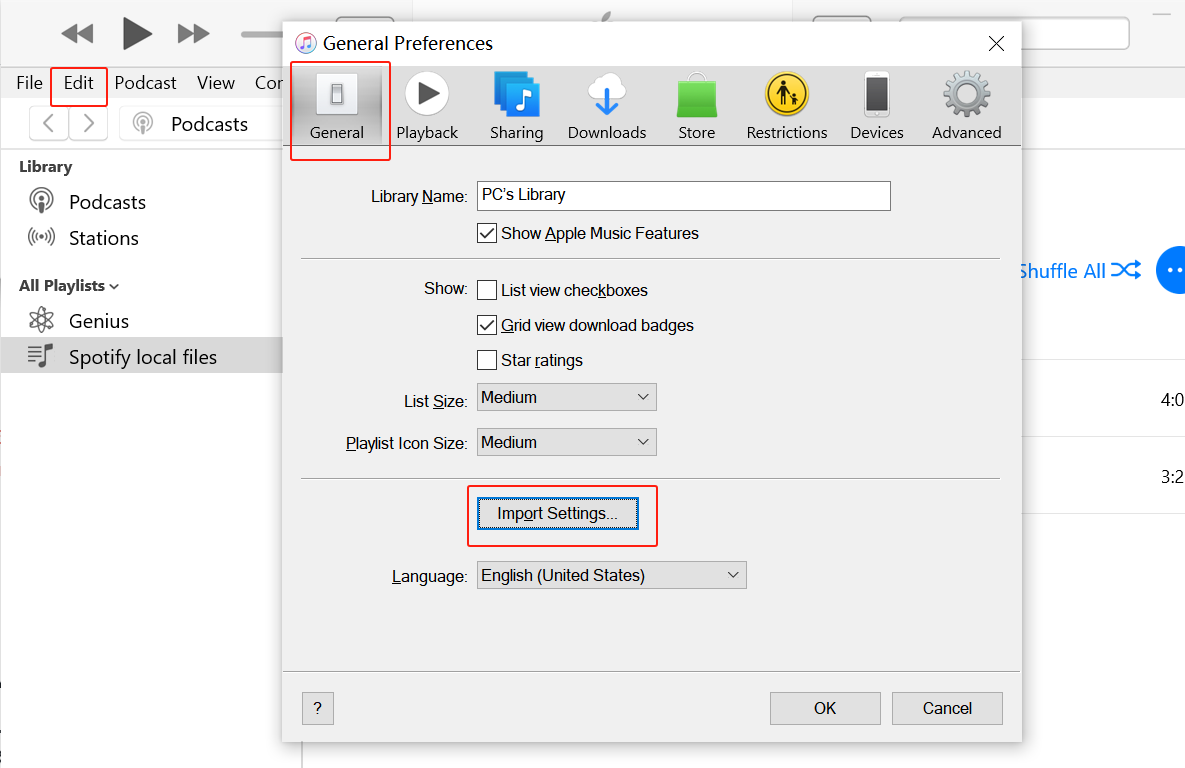Click the Library Name text field
This screenshot has width=1185, height=768.
(x=683, y=196)
